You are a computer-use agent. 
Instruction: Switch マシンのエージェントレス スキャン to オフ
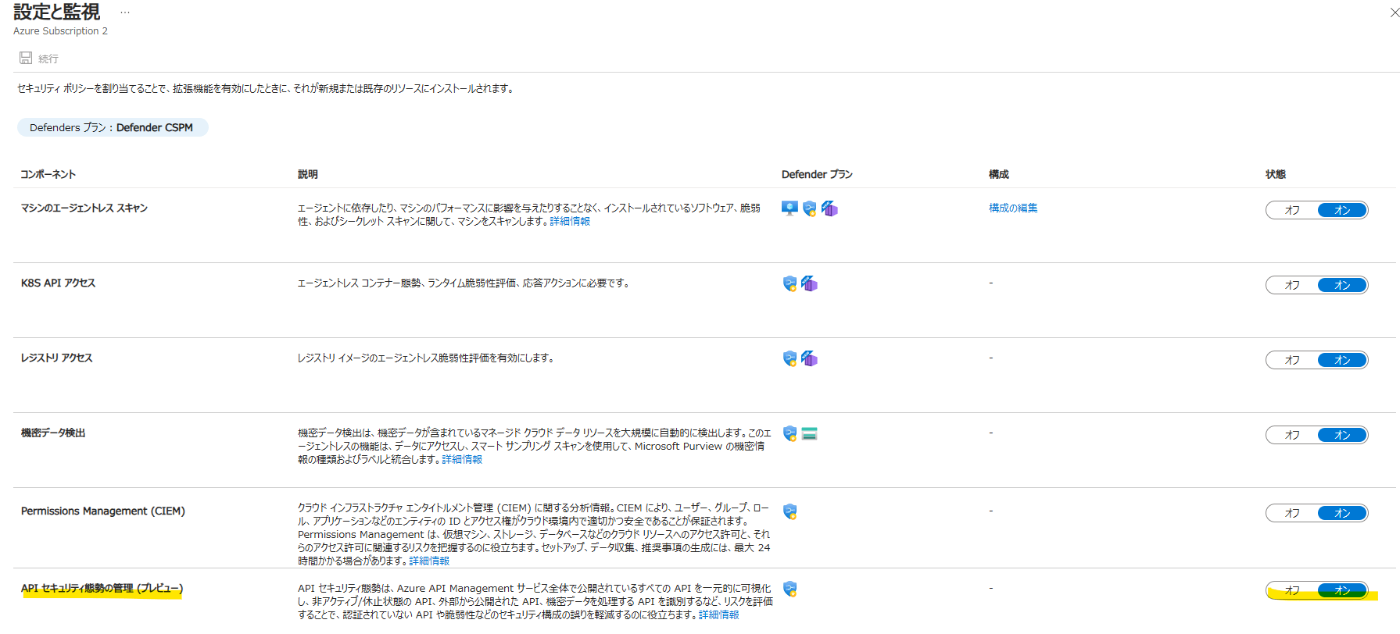click(1292, 210)
